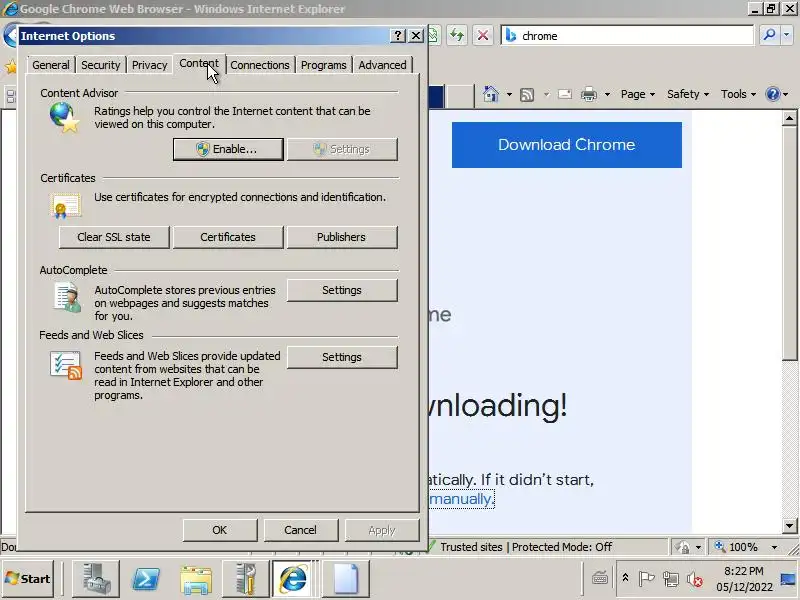Click the scroll down arrow
800x600 pixels.
pyautogui.click(x=789, y=526)
